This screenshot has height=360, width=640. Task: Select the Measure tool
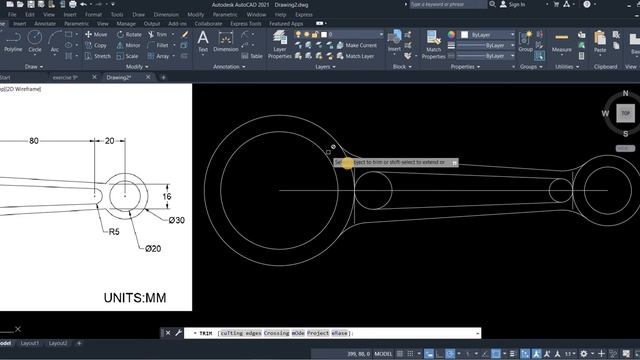point(562,42)
